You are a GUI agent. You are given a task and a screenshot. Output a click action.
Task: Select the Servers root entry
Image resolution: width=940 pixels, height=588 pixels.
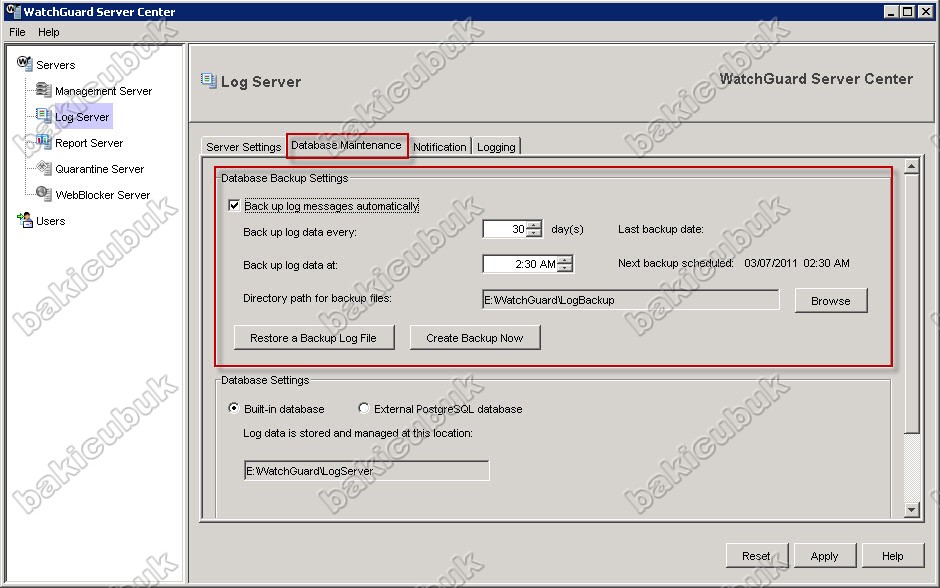point(56,65)
